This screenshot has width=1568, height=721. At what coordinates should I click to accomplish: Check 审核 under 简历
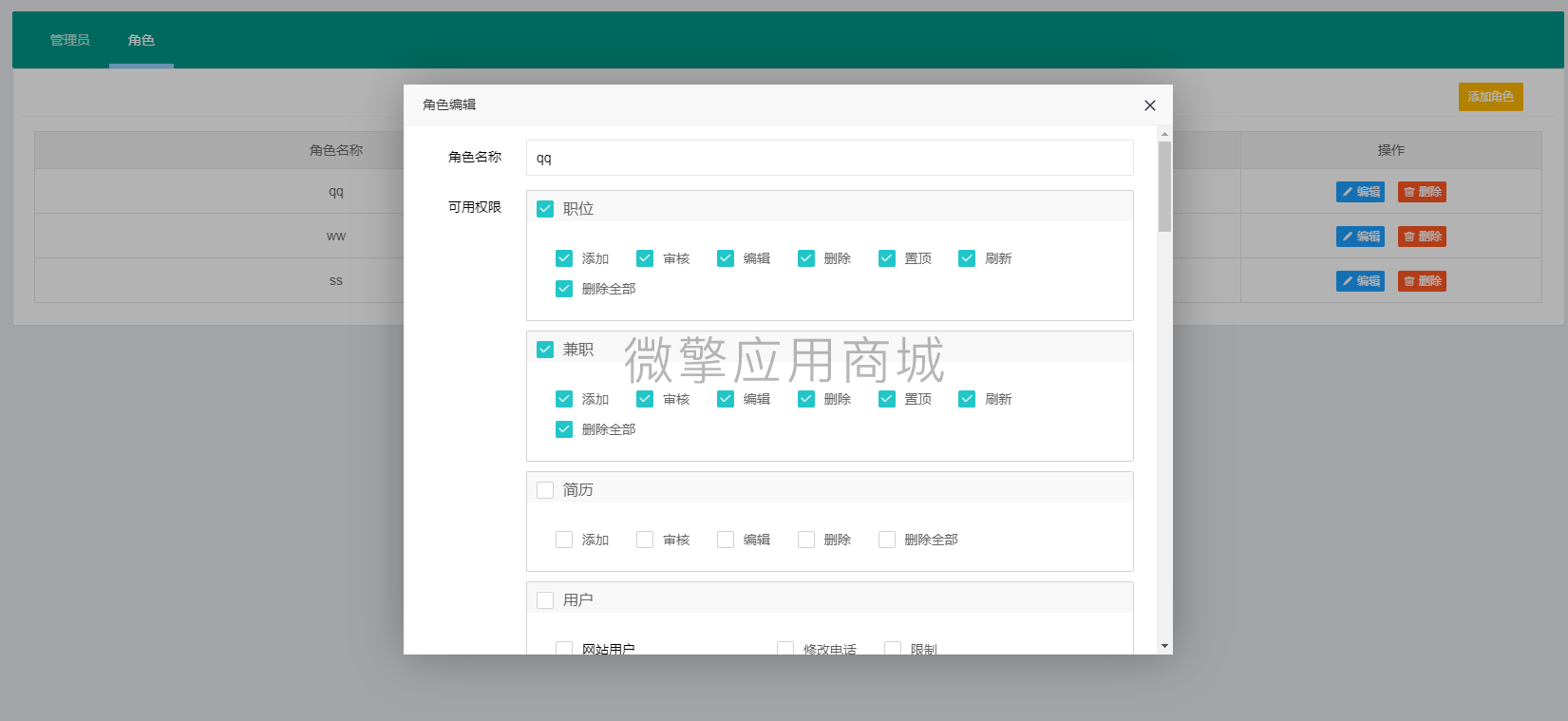645,540
